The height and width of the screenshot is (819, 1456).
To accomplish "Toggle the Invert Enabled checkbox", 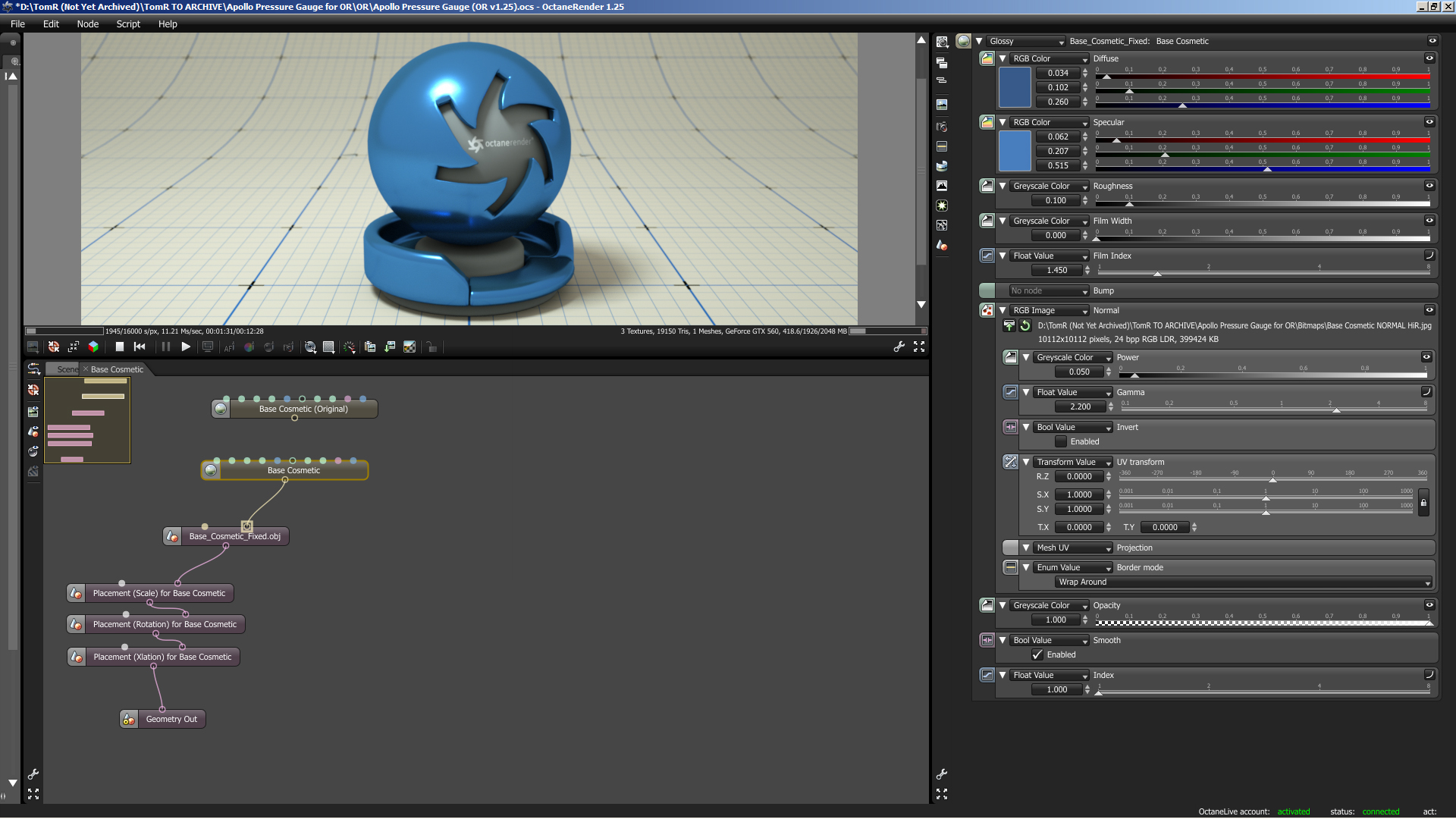I will coord(1061,441).
